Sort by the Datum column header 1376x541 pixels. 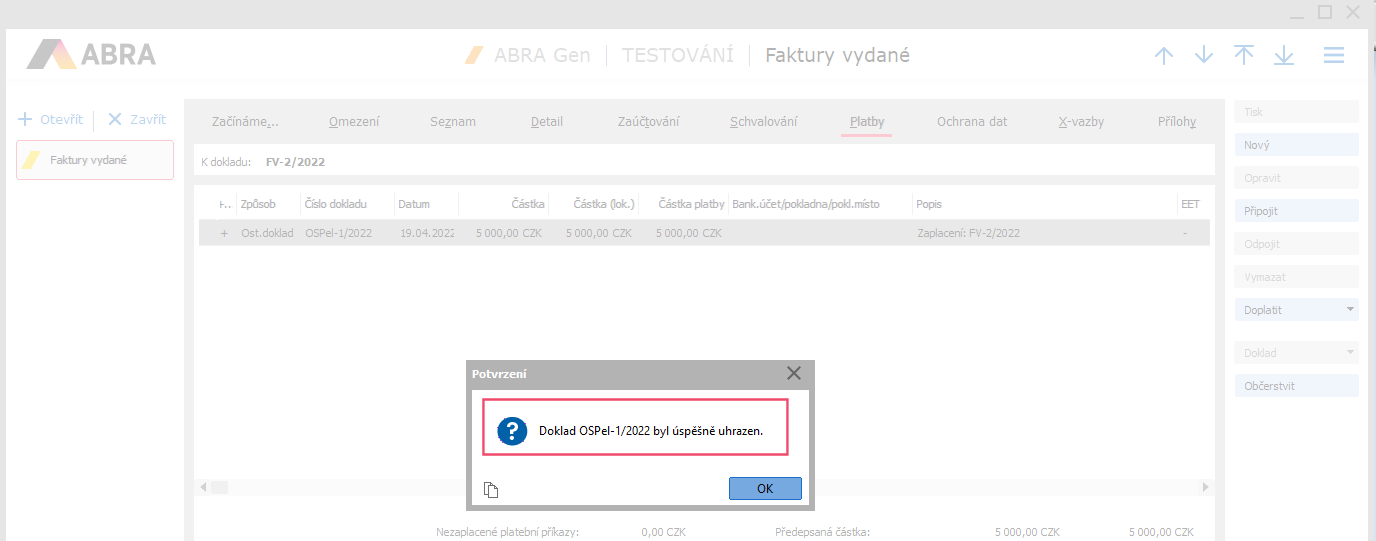414,204
